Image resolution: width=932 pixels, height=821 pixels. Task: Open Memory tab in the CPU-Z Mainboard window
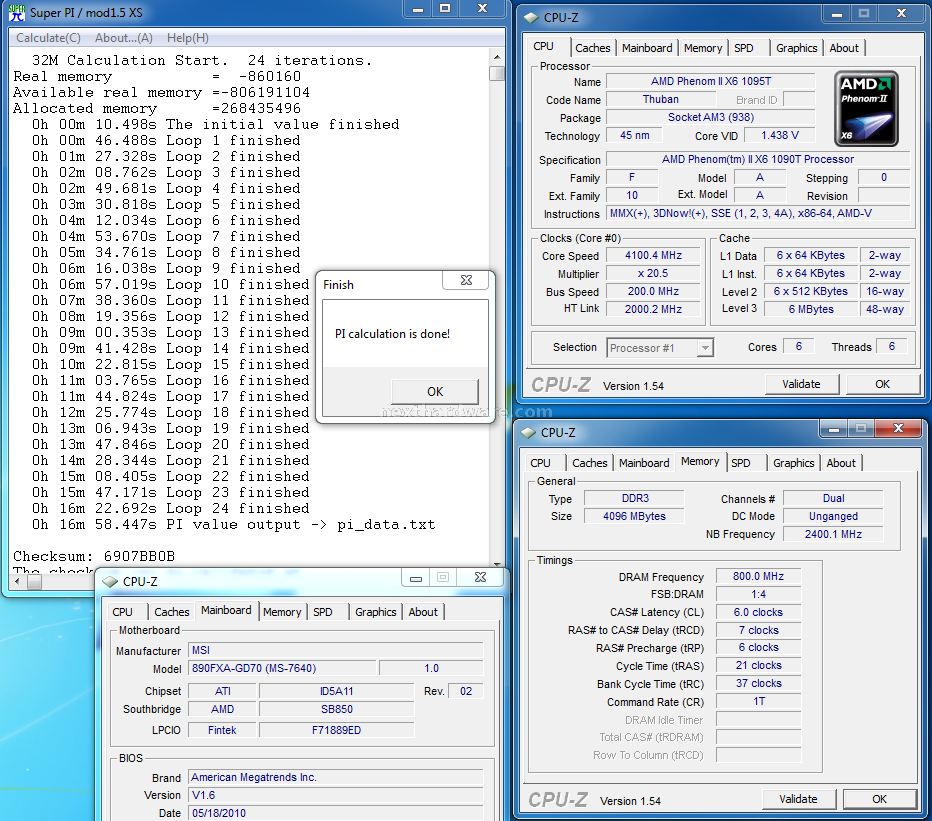[282, 612]
